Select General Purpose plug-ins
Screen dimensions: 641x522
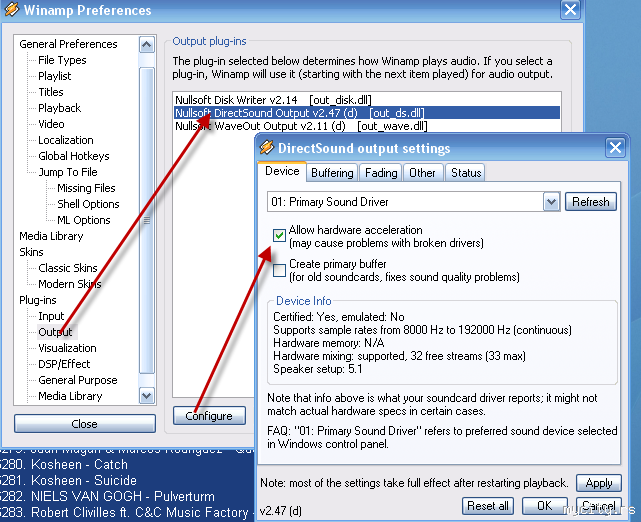[x=78, y=380]
